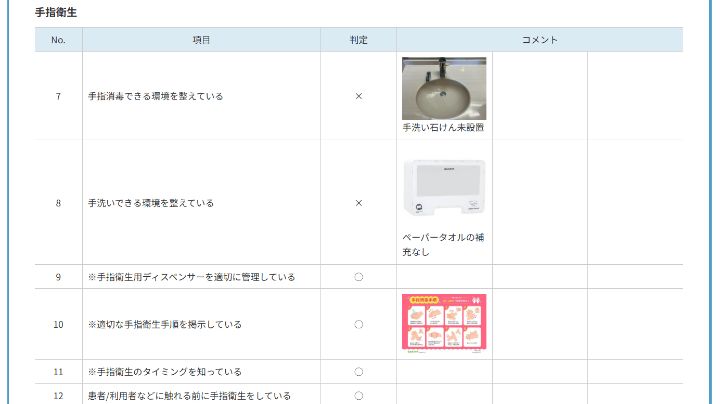
Task: Click the ペーパータオルの補充なし comment text
Action: tap(430, 245)
